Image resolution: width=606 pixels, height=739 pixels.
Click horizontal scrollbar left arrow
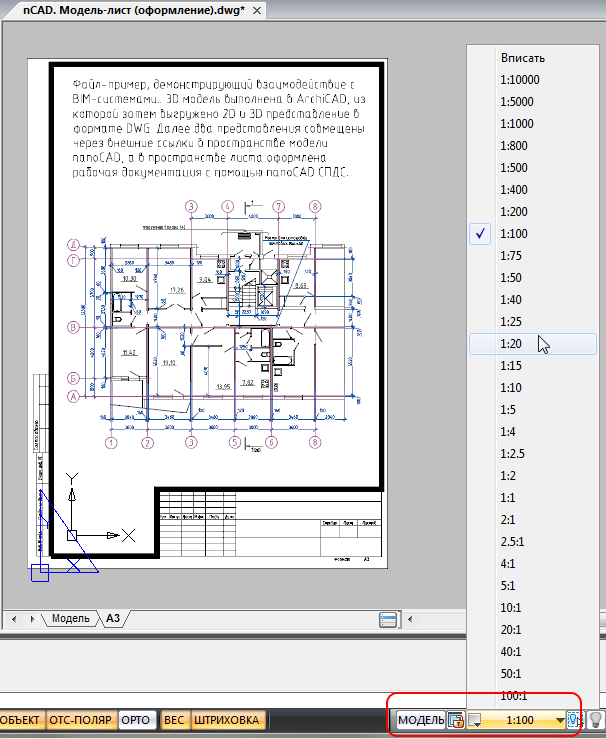point(410,619)
